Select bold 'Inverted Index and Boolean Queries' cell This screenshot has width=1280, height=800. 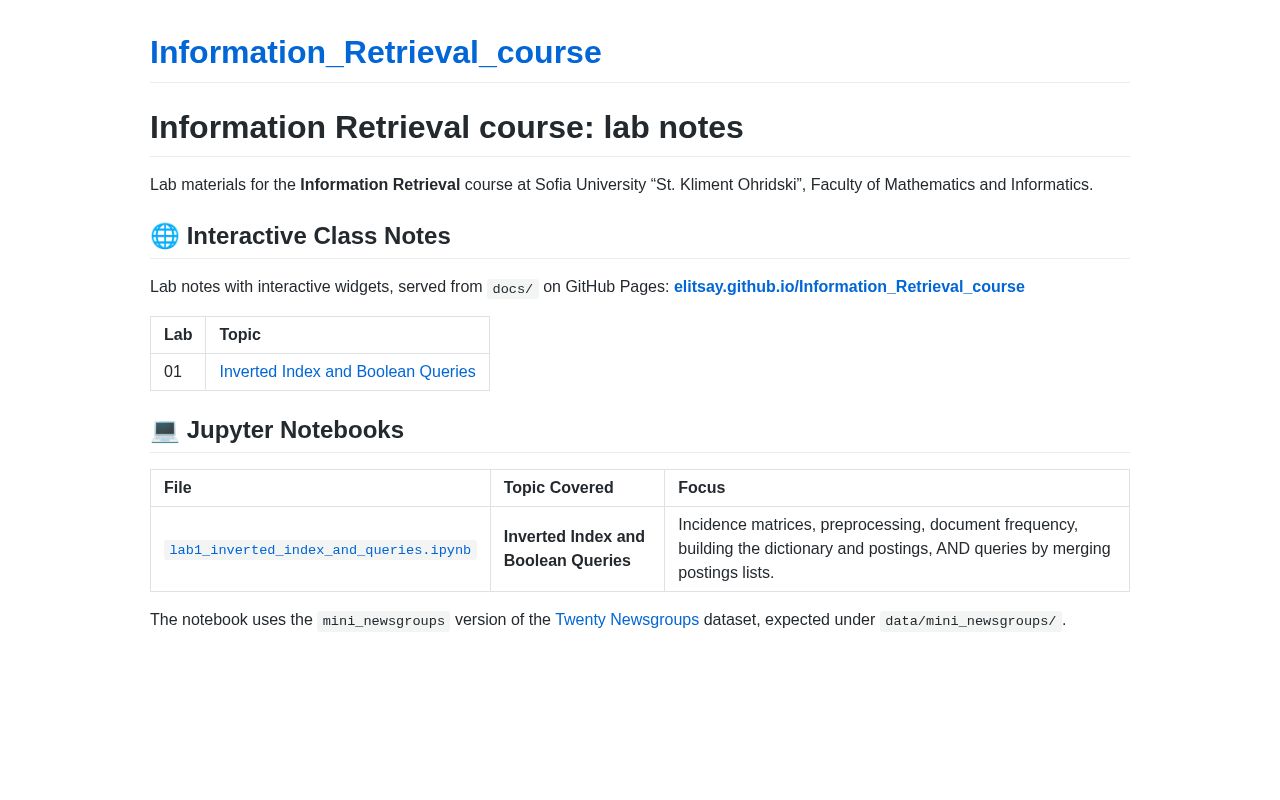click(x=577, y=549)
